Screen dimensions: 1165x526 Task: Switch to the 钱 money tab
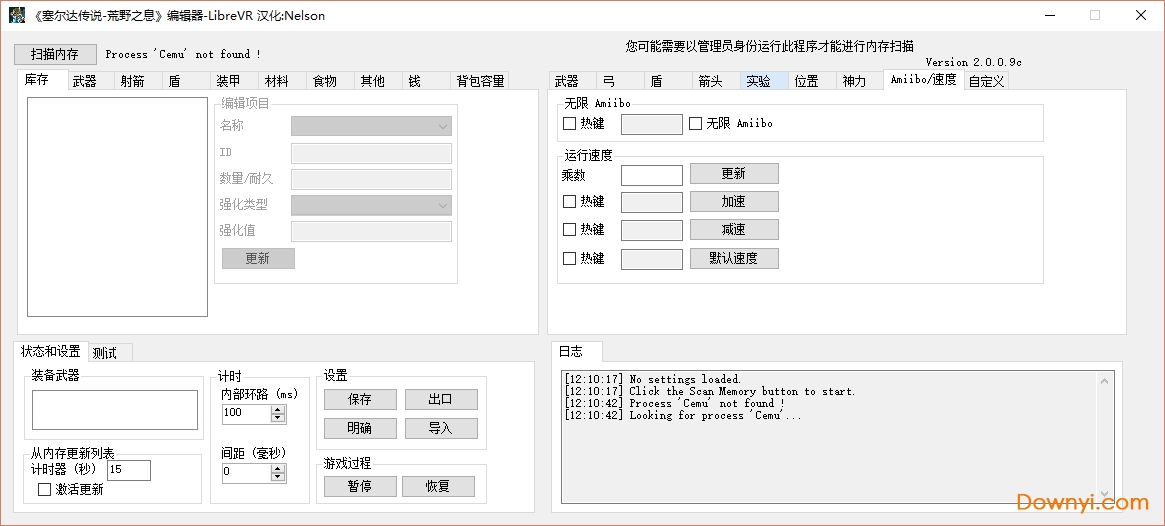click(x=426, y=81)
